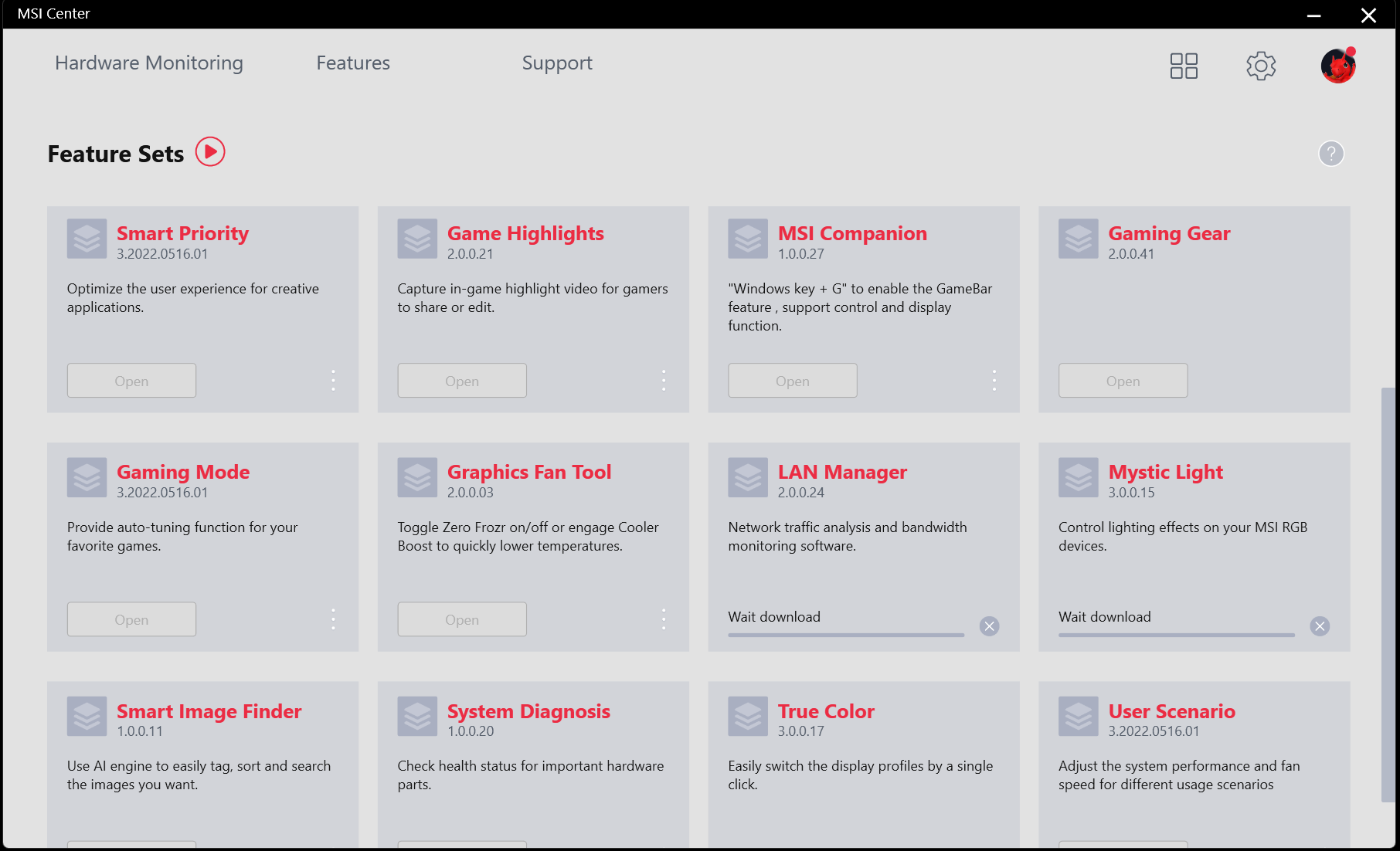Play the Feature Sets intro video

209,152
